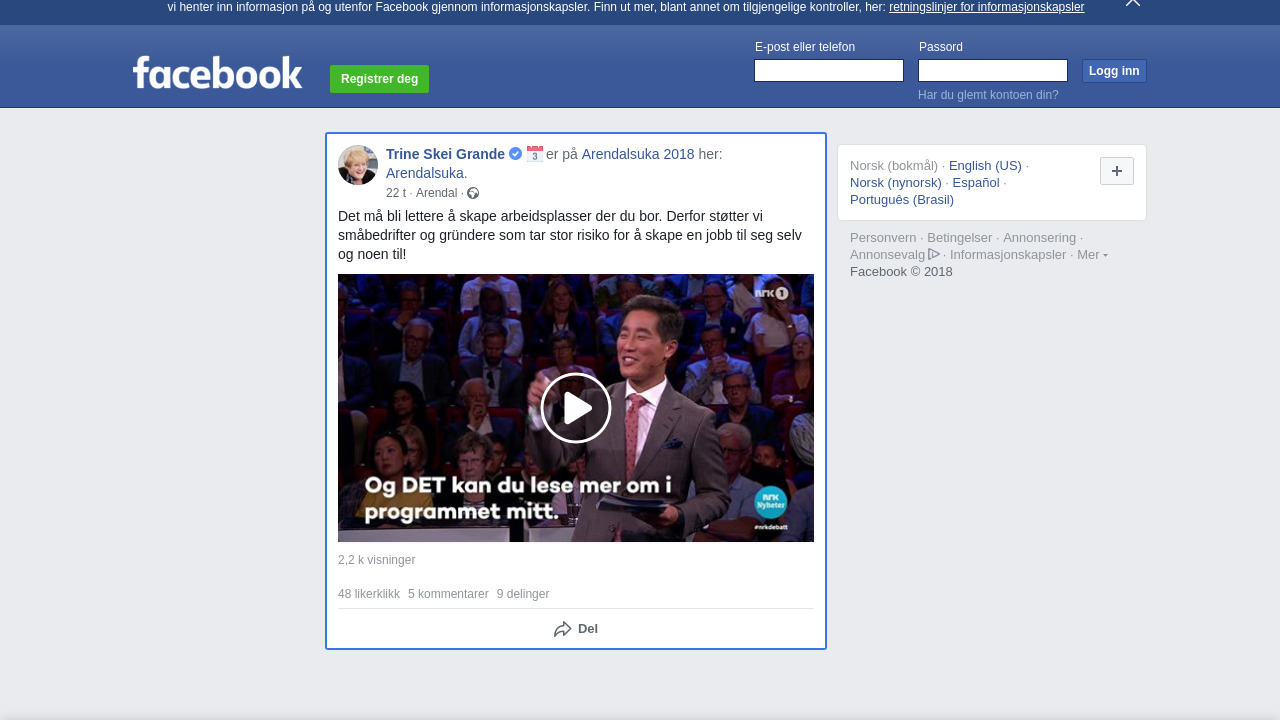
Task: Focus the E-post eller telefon field
Action: [829, 70]
